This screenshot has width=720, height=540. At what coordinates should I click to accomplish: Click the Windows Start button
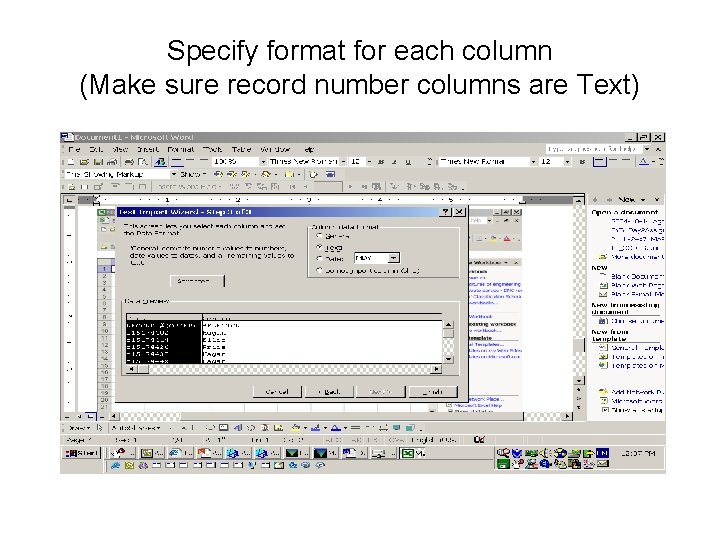pos(82,453)
